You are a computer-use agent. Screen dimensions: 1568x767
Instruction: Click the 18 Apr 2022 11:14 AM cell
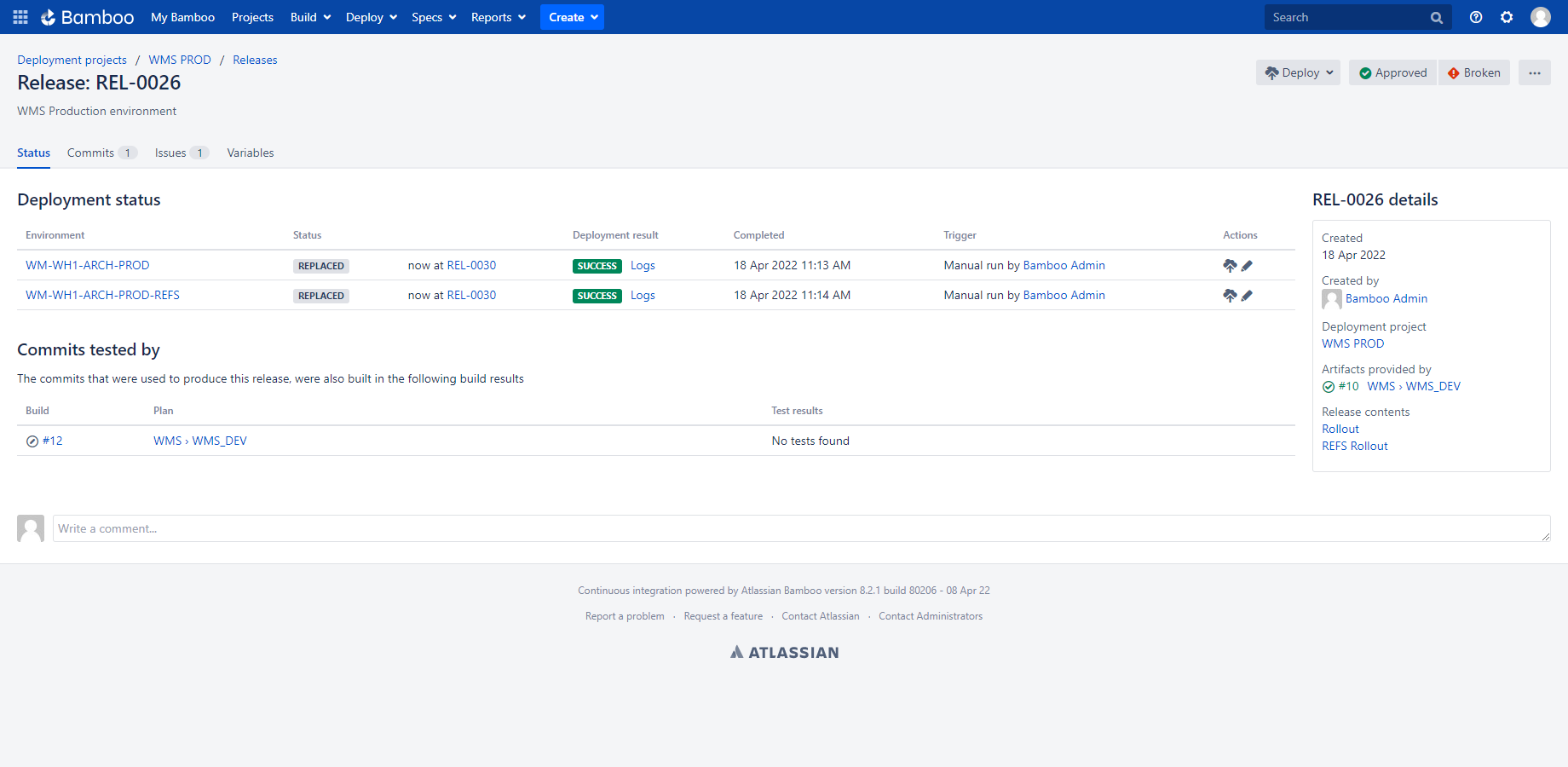pyautogui.click(x=793, y=296)
